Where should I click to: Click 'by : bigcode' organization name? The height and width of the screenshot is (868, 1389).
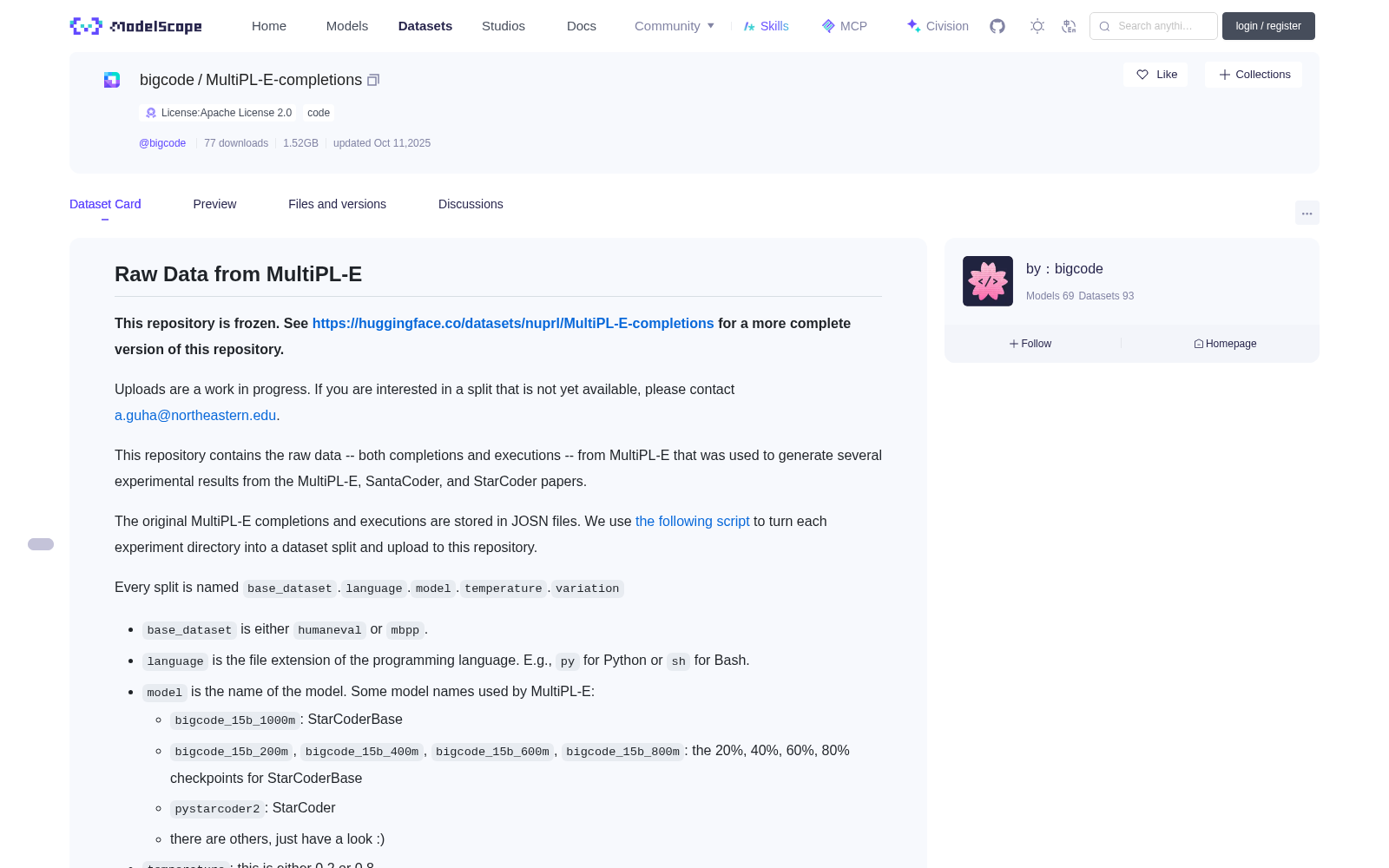(x=1064, y=269)
